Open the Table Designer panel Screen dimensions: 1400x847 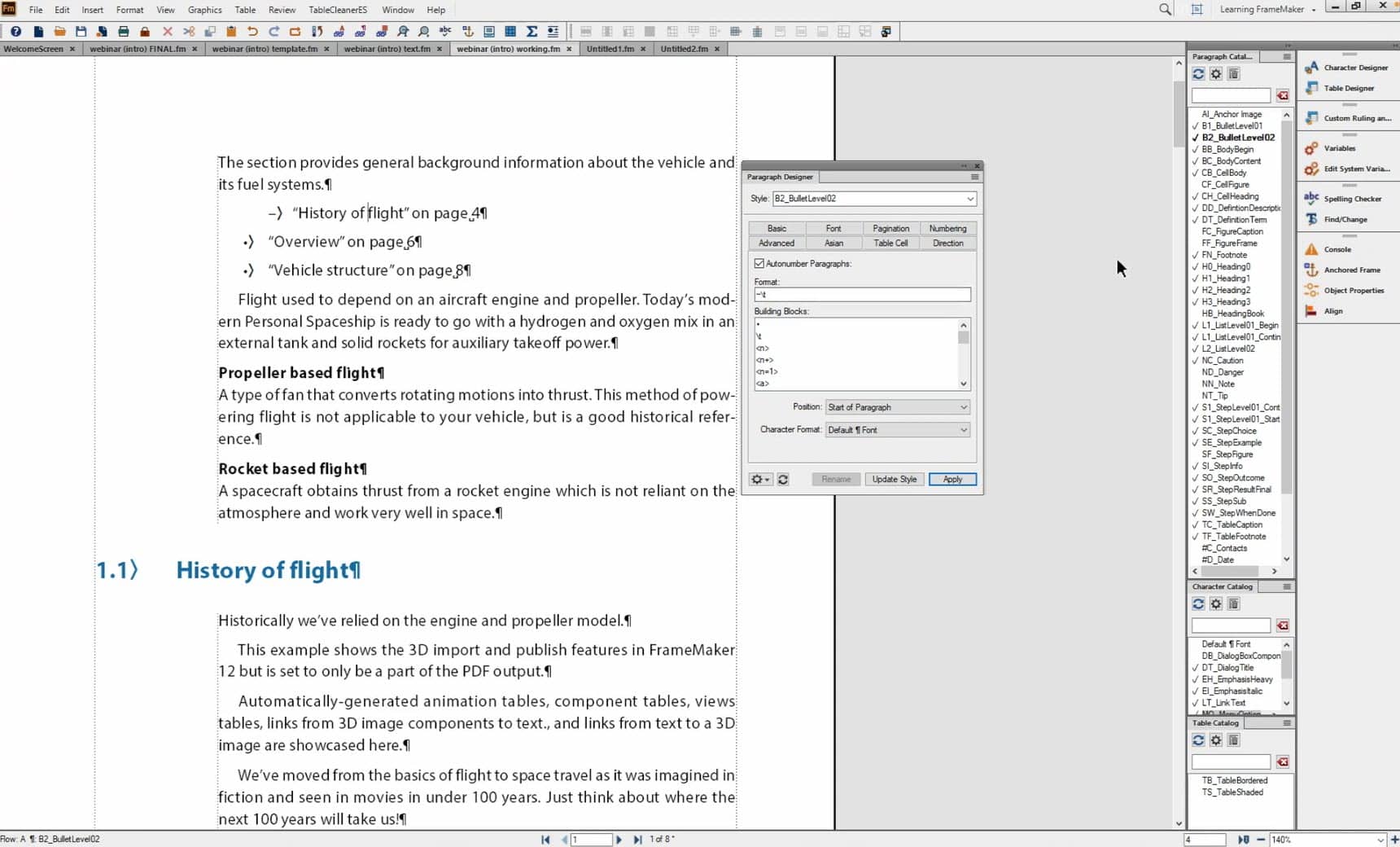click(x=1348, y=88)
